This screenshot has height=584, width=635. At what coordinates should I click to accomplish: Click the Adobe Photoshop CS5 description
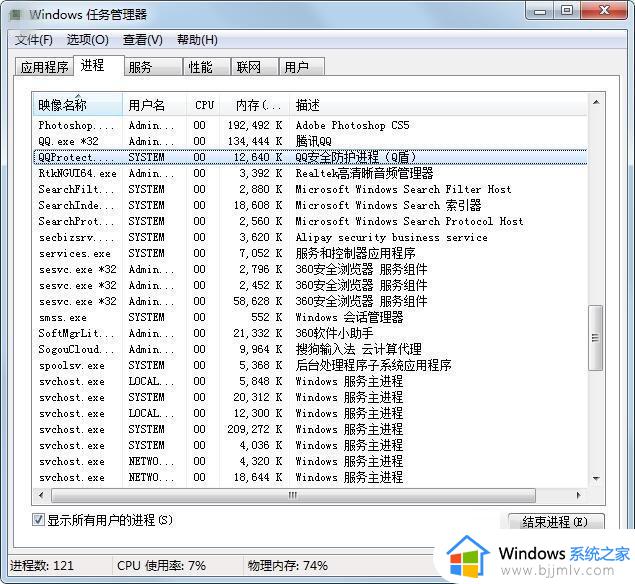tap(352, 125)
